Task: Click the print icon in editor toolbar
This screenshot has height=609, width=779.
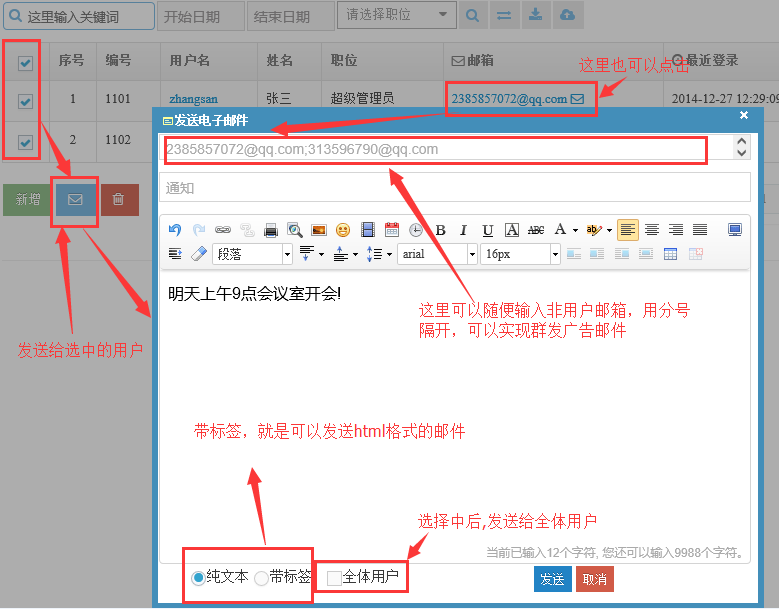Action: click(271, 230)
